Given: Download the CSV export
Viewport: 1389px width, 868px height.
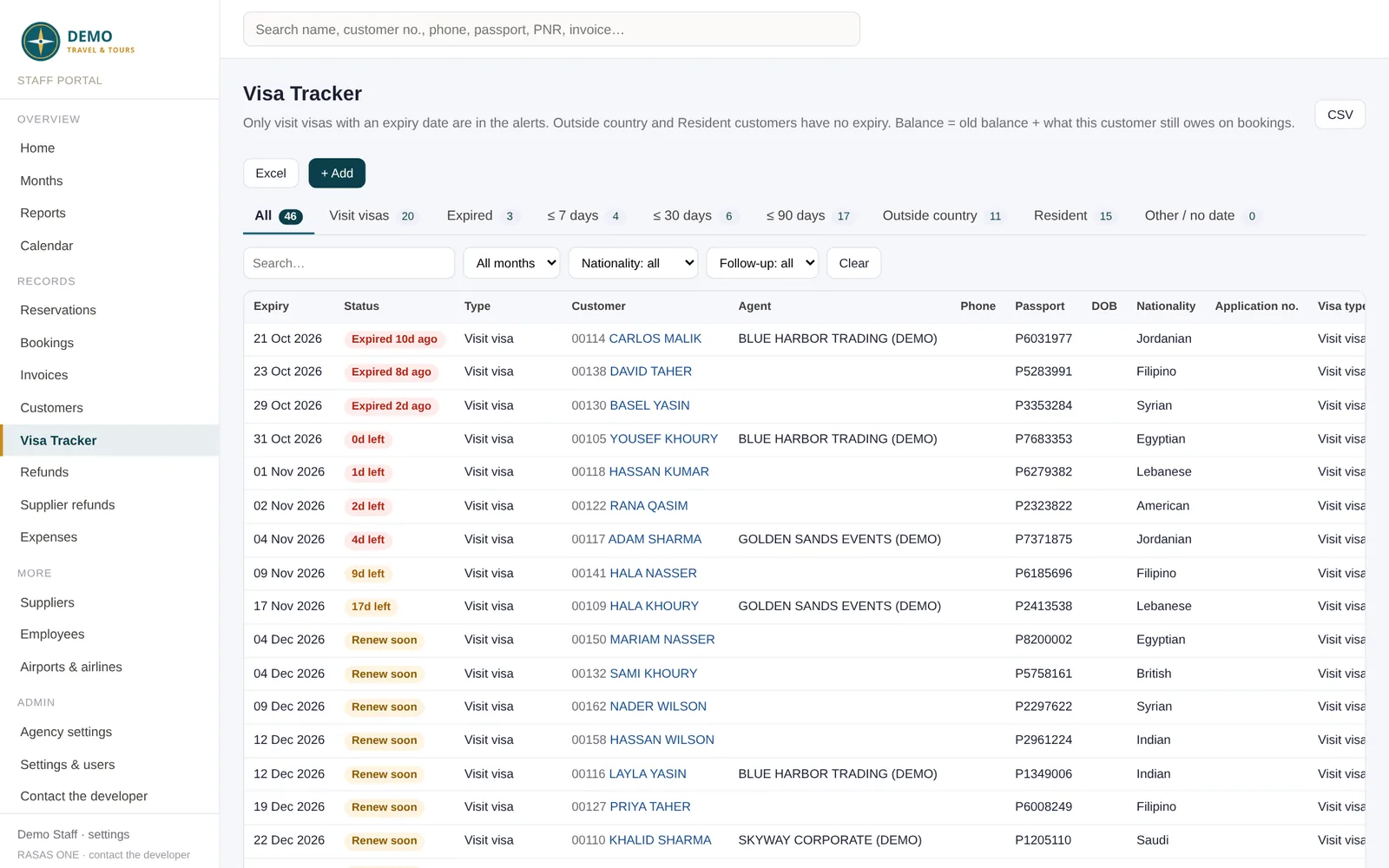Looking at the screenshot, I should pyautogui.click(x=1340, y=115).
